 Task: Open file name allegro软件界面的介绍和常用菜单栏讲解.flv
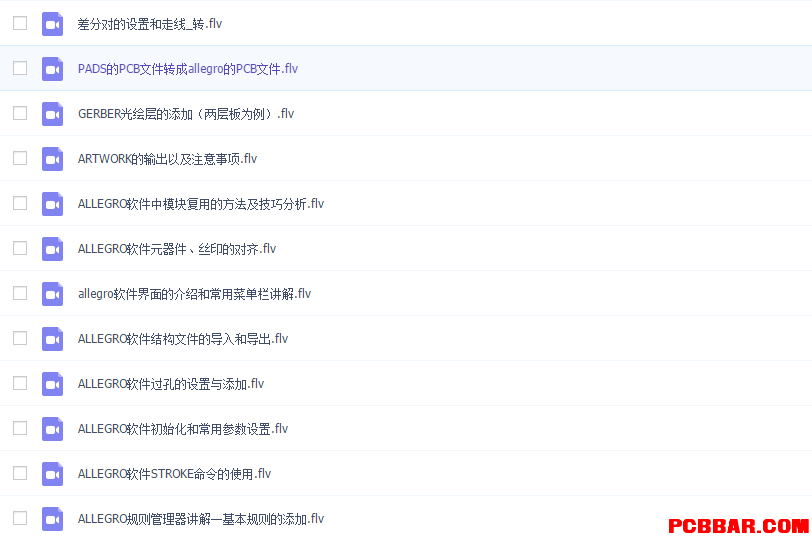coord(194,294)
